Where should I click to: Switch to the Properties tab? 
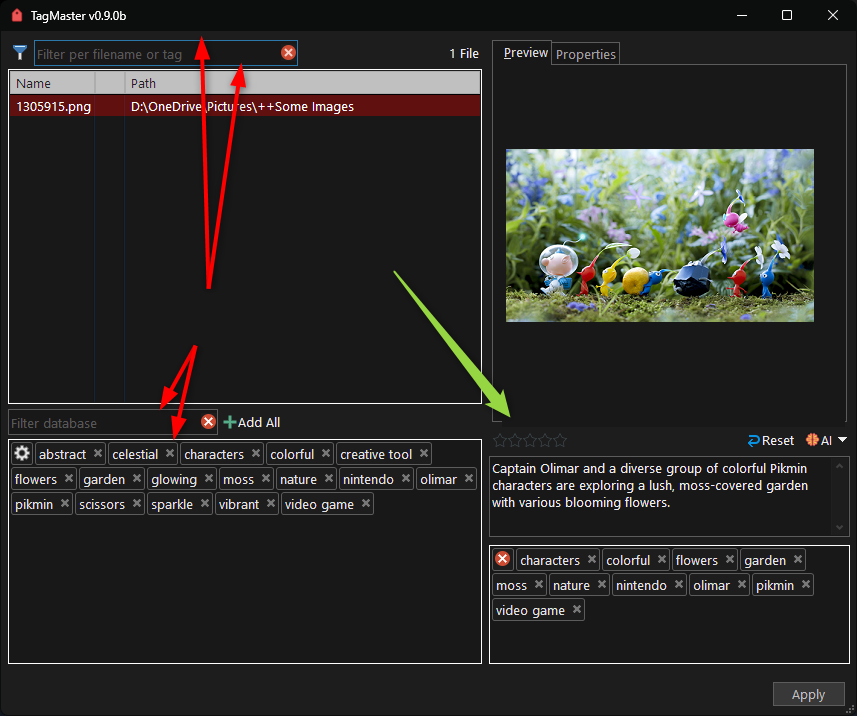(586, 54)
